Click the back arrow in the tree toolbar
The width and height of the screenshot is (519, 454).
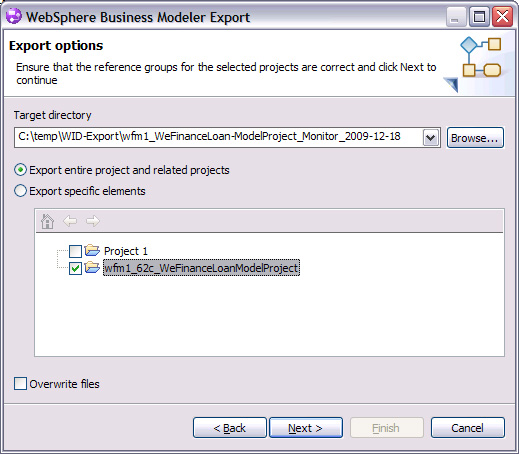[x=70, y=221]
